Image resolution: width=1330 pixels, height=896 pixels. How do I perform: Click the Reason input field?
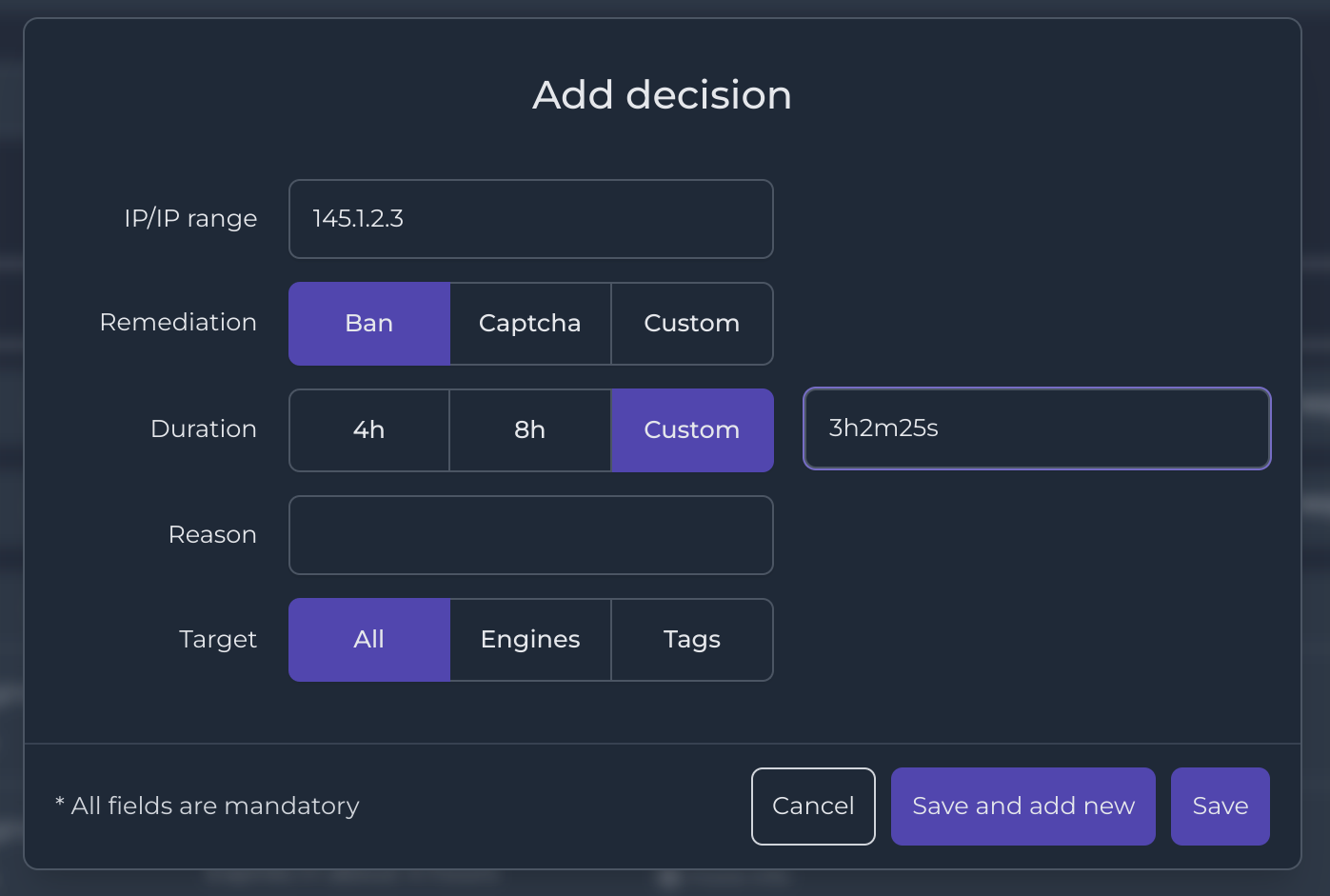click(530, 535)
